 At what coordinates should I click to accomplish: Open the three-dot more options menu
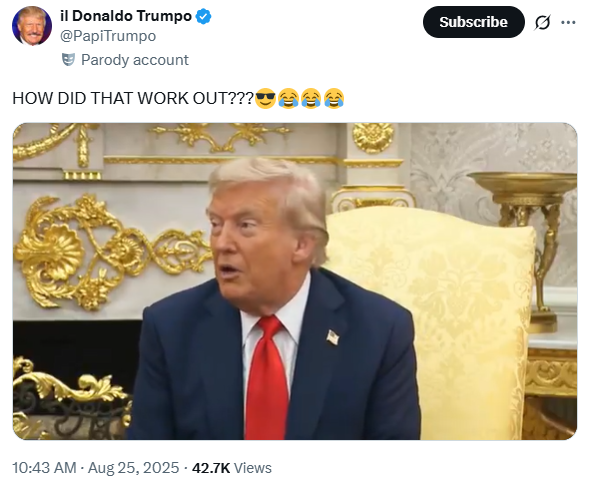[568, 23]
